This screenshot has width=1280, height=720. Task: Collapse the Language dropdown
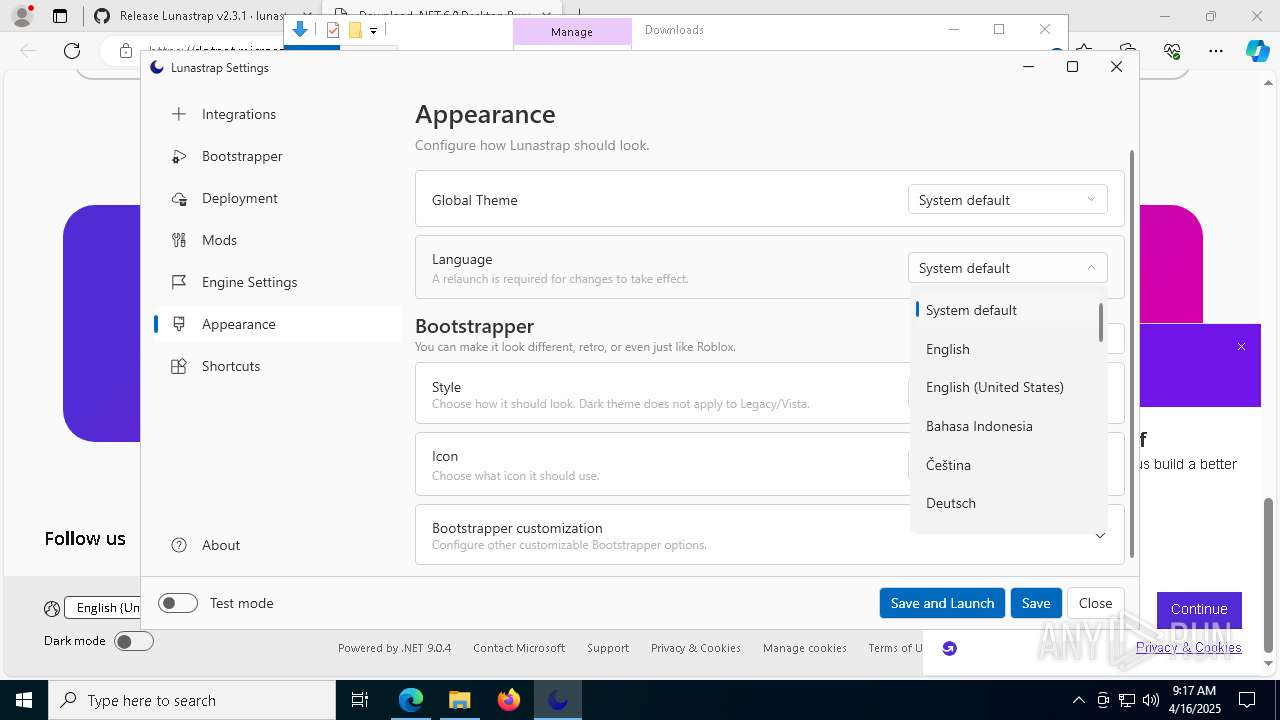click(x=1007, y=268)
